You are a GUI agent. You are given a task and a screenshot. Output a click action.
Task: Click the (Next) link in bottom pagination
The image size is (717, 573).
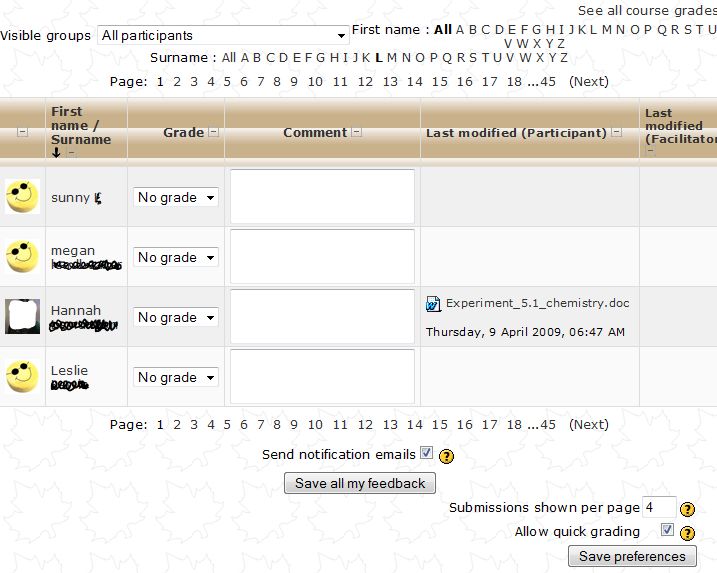coord(588,425)
